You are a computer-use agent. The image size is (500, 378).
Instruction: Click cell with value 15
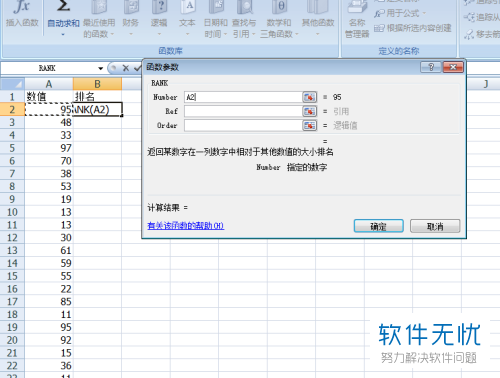coord(49,353)
